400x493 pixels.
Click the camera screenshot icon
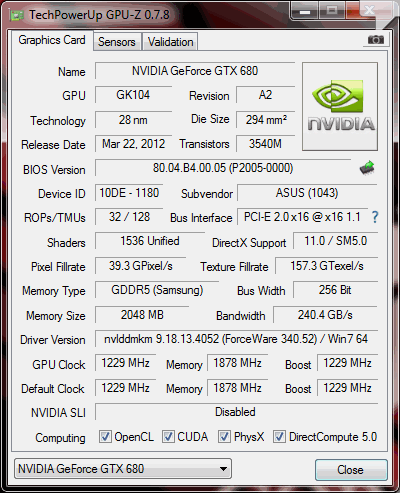pos(376,40)
